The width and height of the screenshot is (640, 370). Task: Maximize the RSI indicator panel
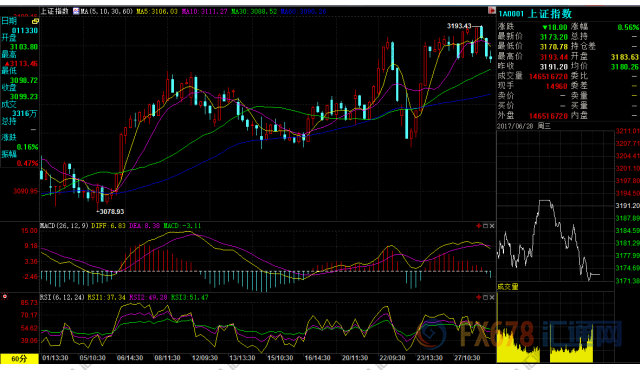coord(485,297)
